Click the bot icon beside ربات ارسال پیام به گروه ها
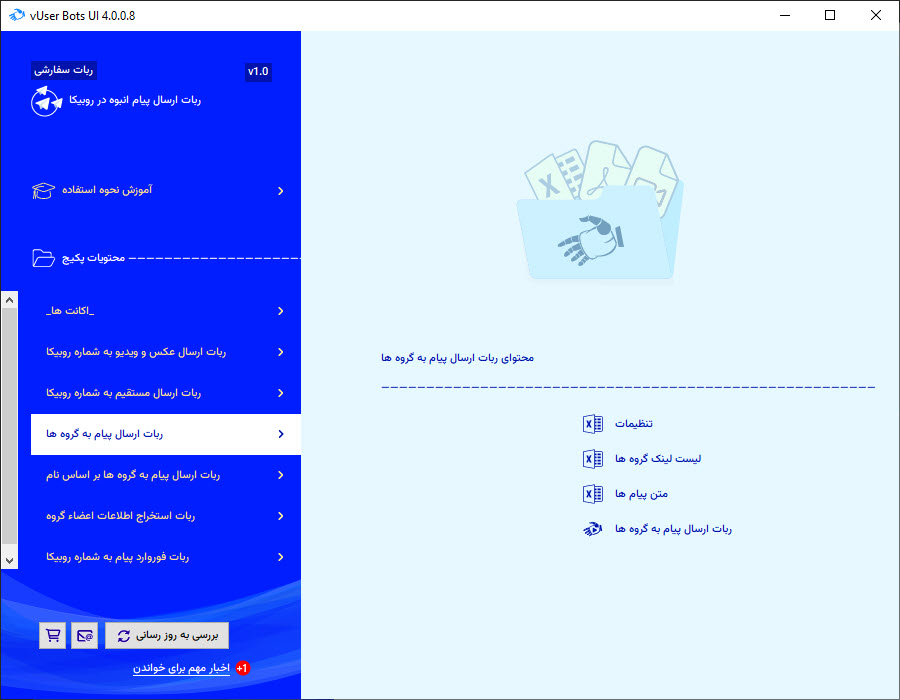This screenshot has height=700, width=900. coord(592,529)
